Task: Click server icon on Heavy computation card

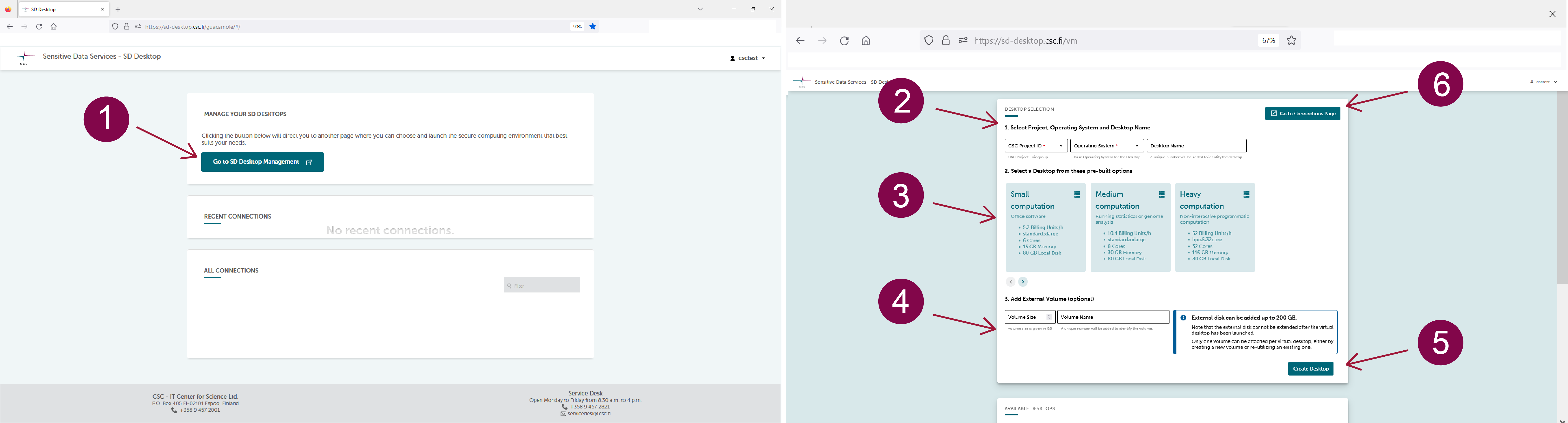Action: [1246, 195]
